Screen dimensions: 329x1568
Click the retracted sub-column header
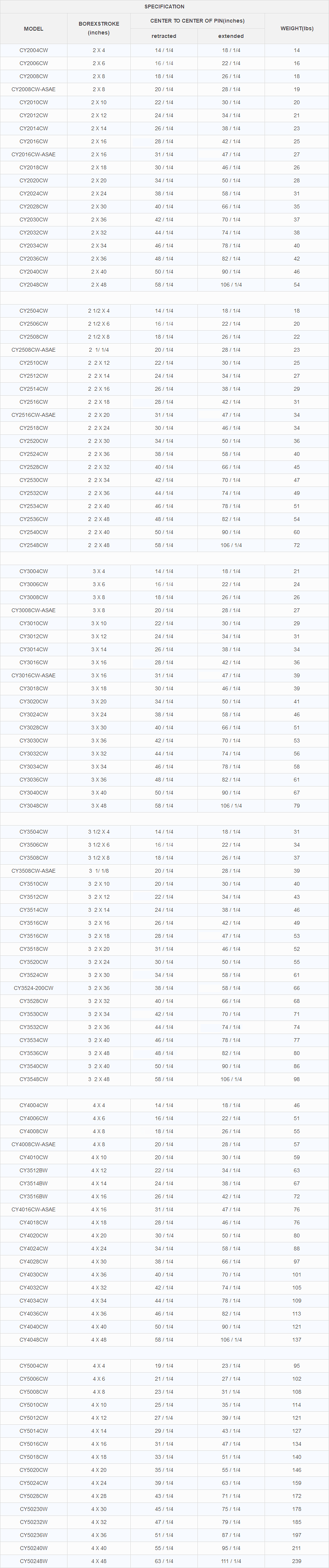164,36
